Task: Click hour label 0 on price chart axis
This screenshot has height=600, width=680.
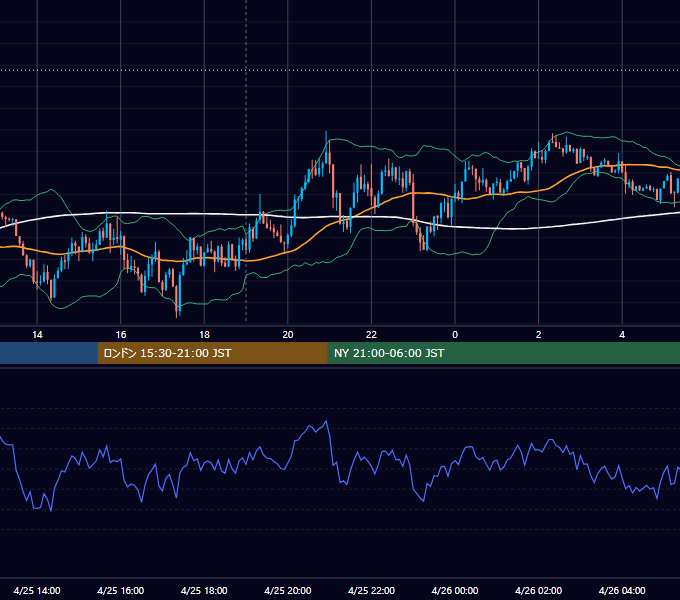Action: click(455, 335)
